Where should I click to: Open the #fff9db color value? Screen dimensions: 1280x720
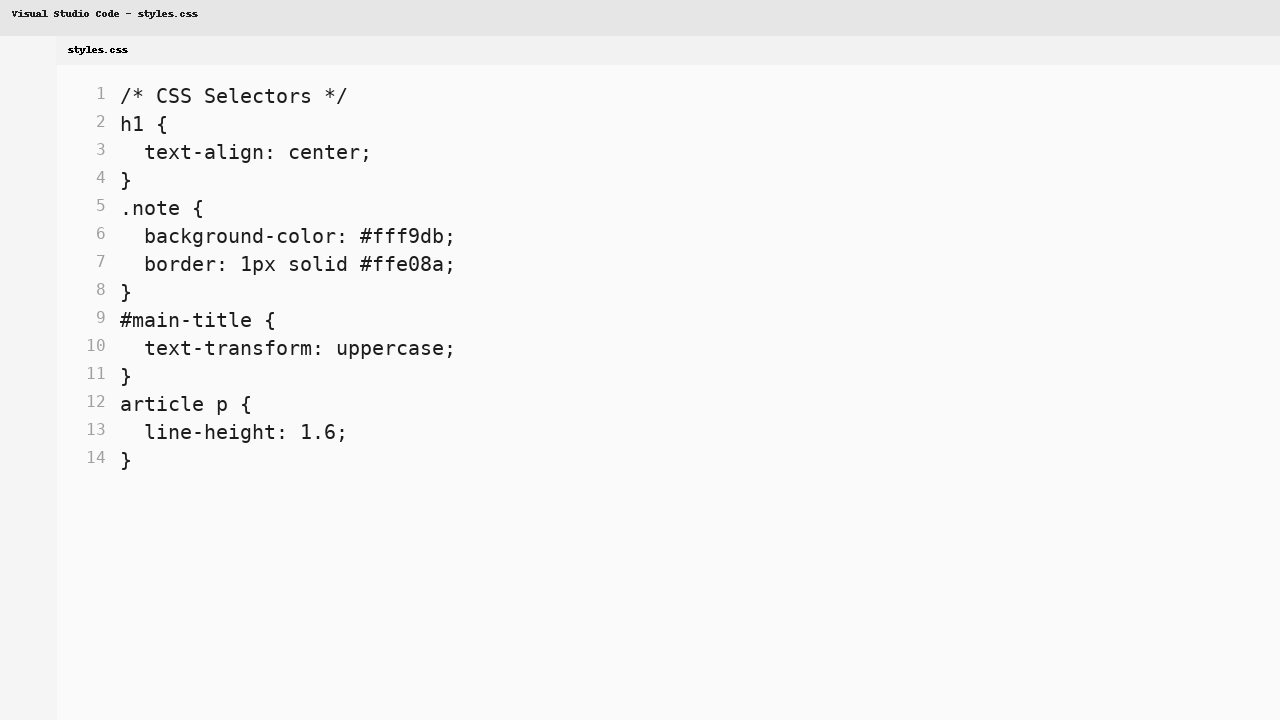tap(405, 236)
